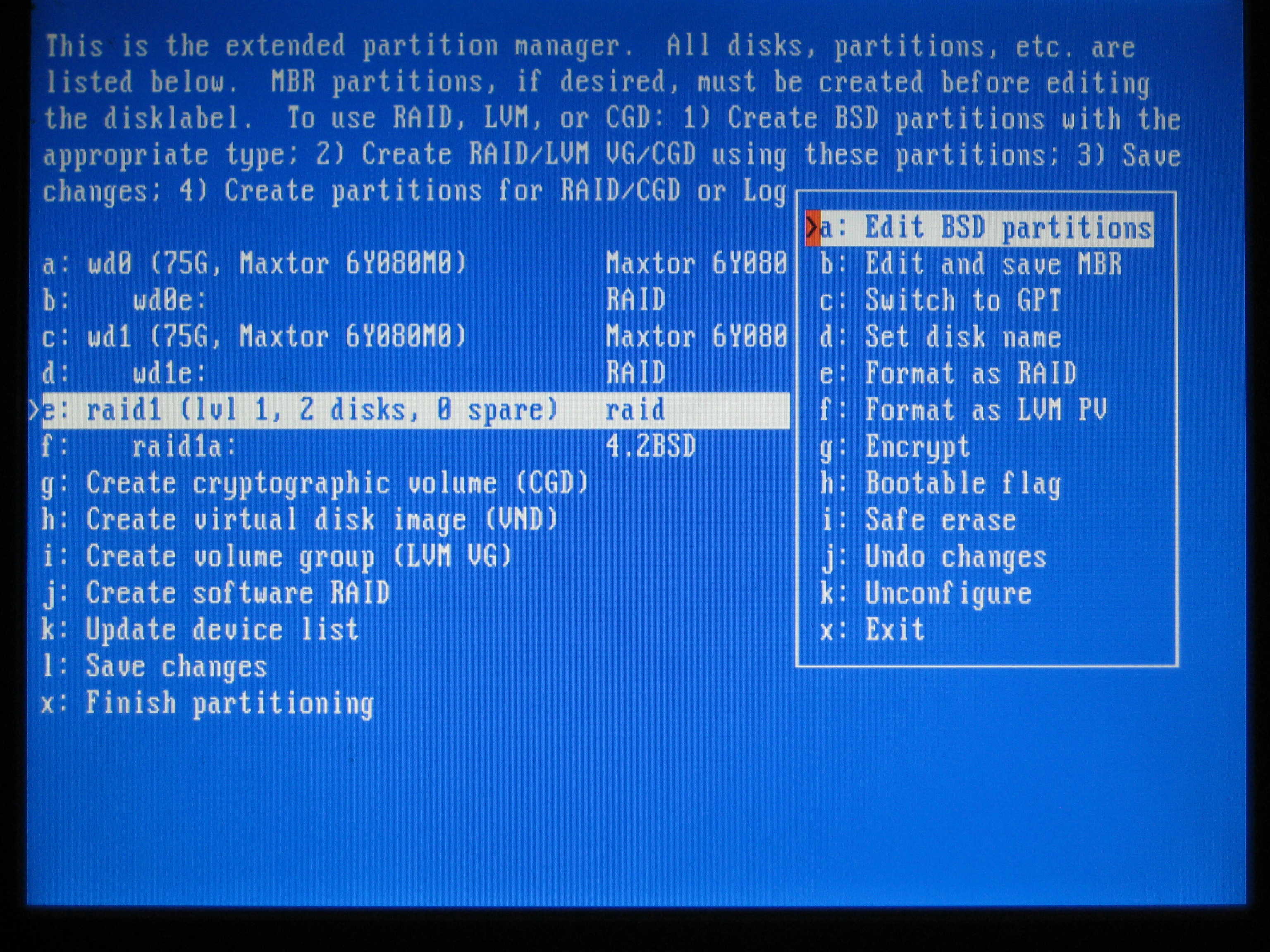Choose 'j: Create software RAID'
This screenshot has height=952, width=1270.
(x=216, y=594)
